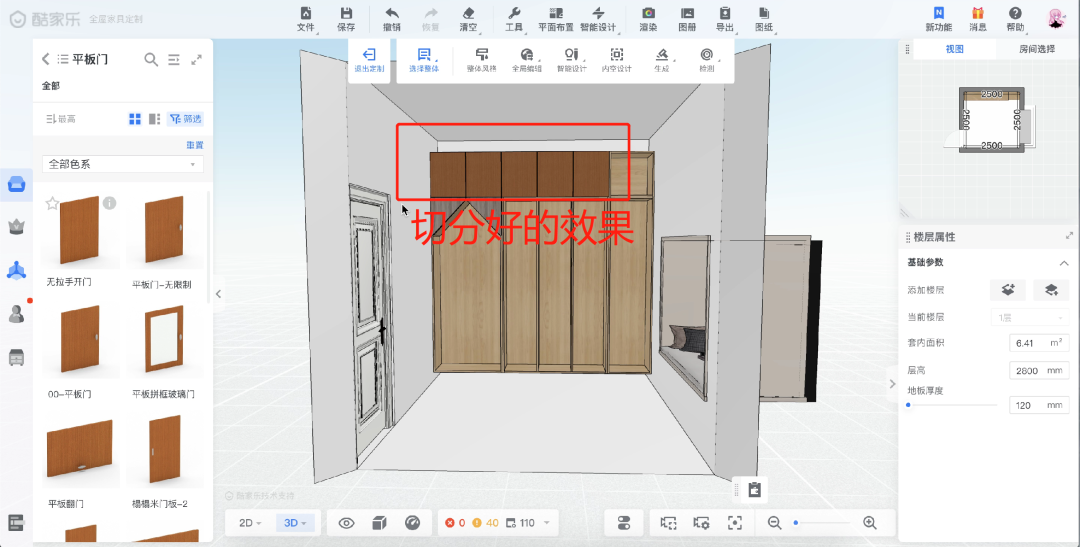
Task: Click the 重置 reset link
Action: tap(195, 145)
